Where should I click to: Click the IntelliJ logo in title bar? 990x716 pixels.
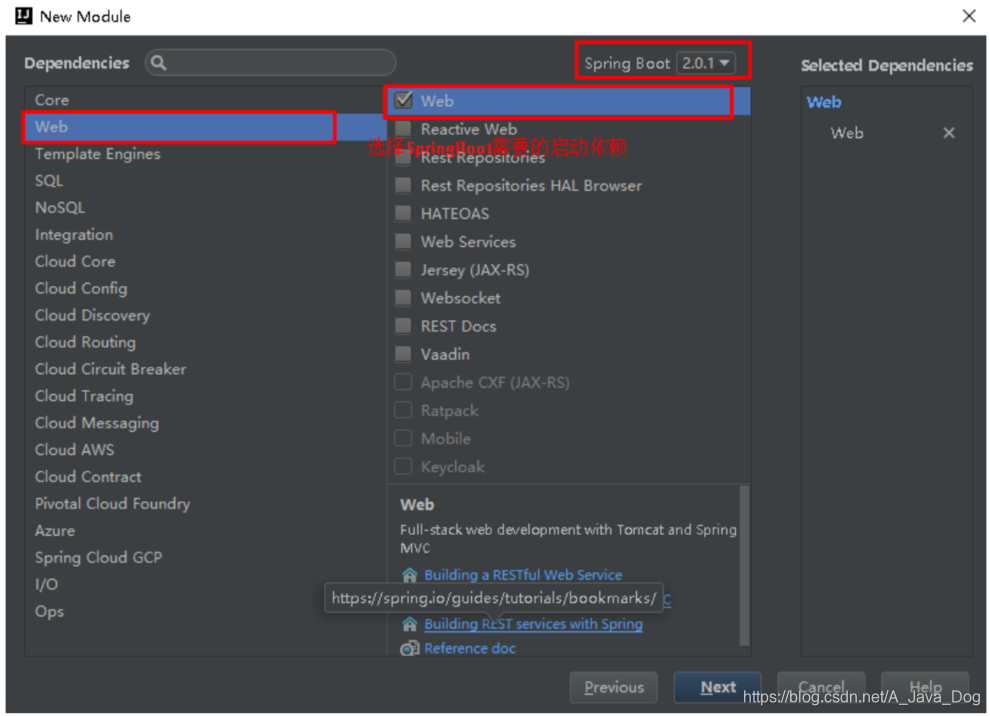pos(24,16)
